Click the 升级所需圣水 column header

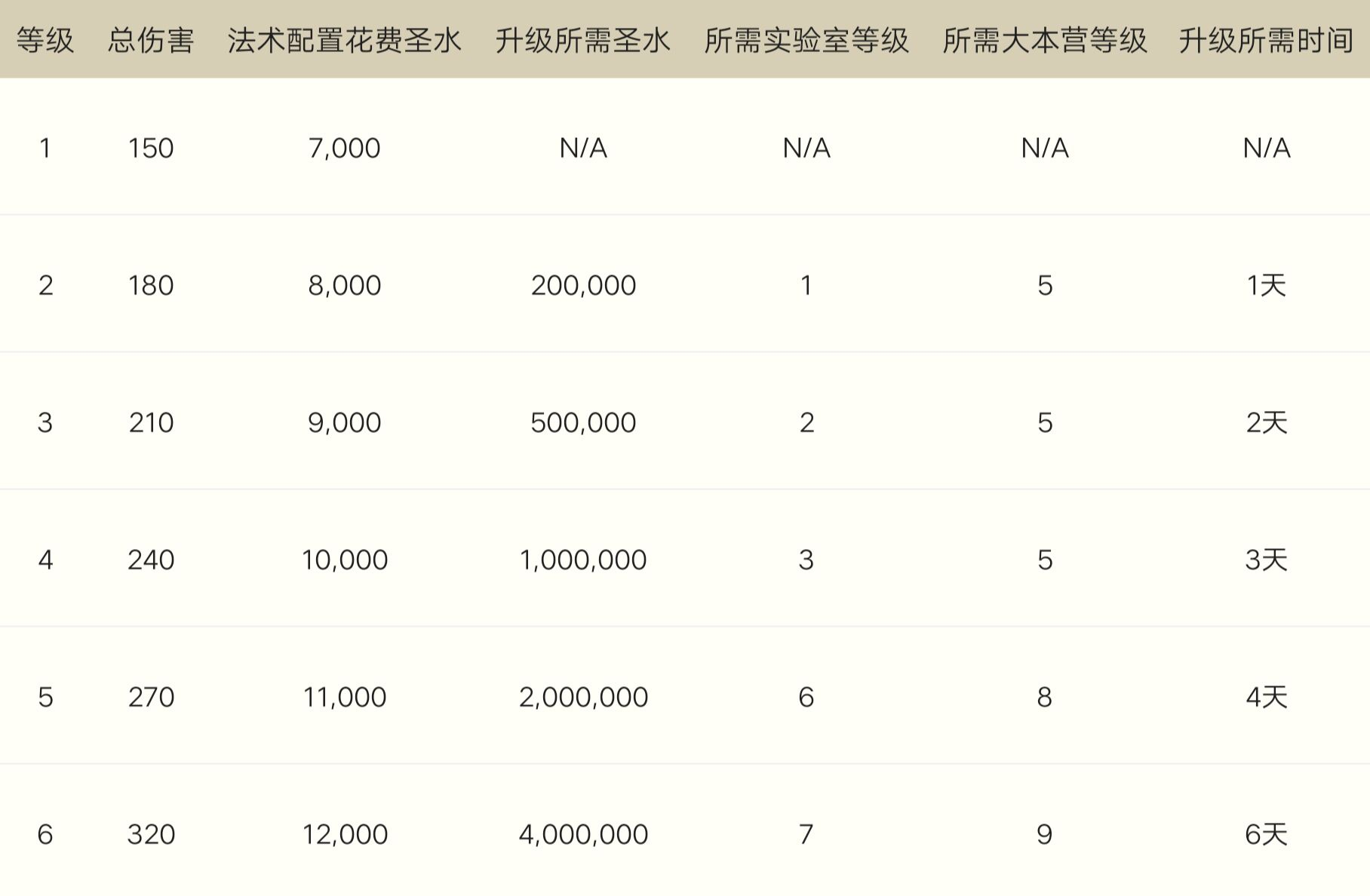coord(583,41)
